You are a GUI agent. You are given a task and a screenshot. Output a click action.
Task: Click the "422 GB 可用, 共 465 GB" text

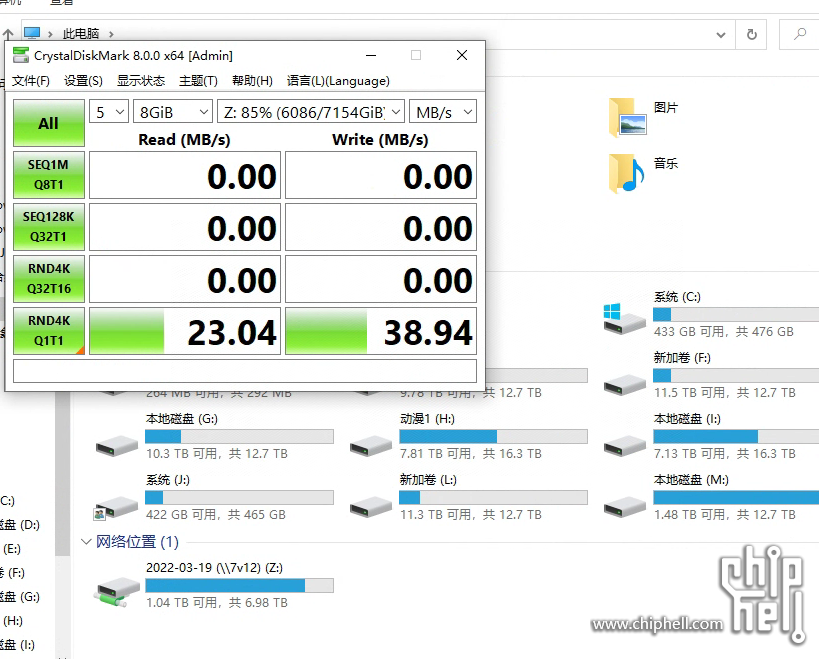[216, 515]
